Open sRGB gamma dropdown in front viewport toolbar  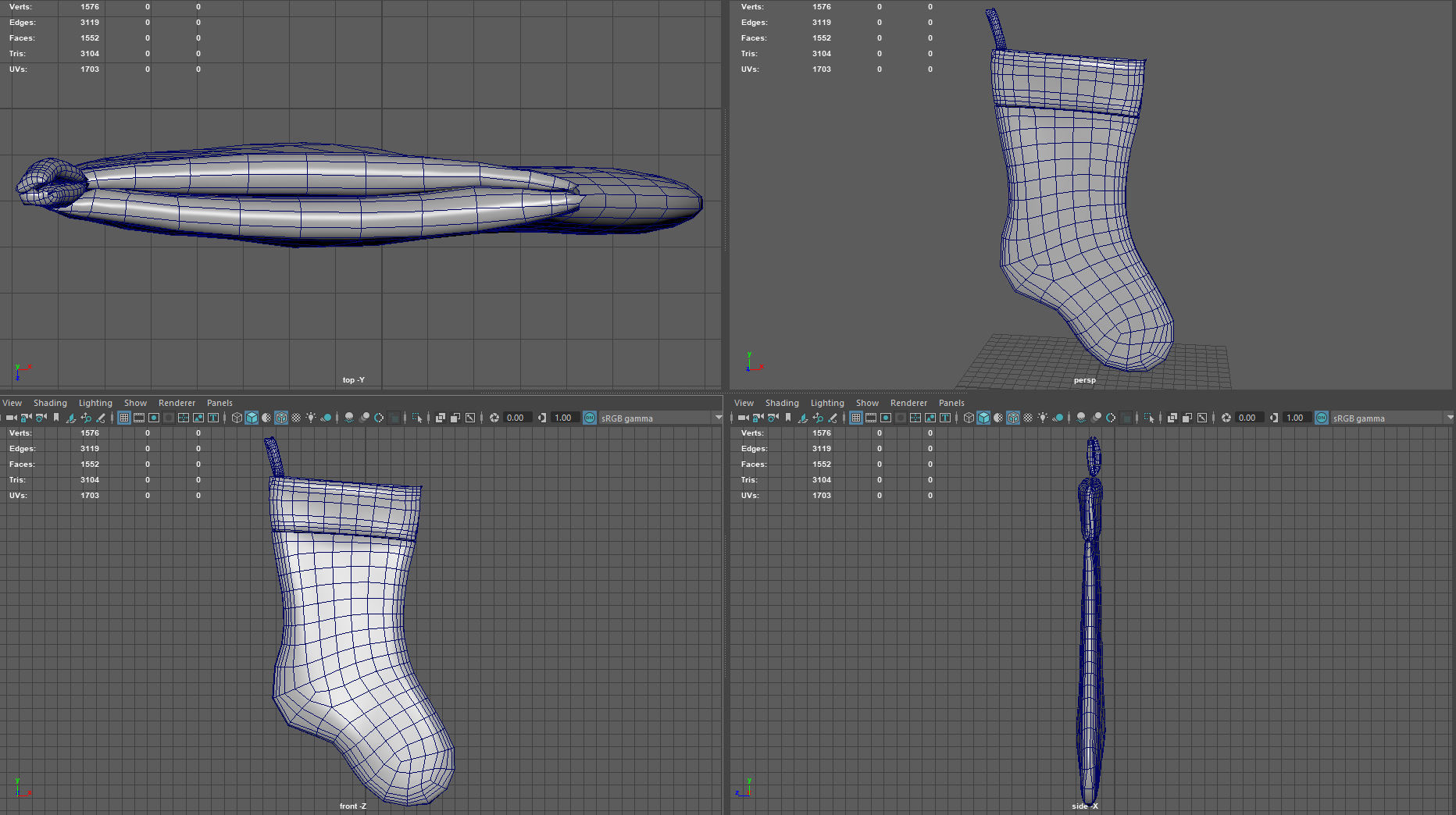pos(661,418)
